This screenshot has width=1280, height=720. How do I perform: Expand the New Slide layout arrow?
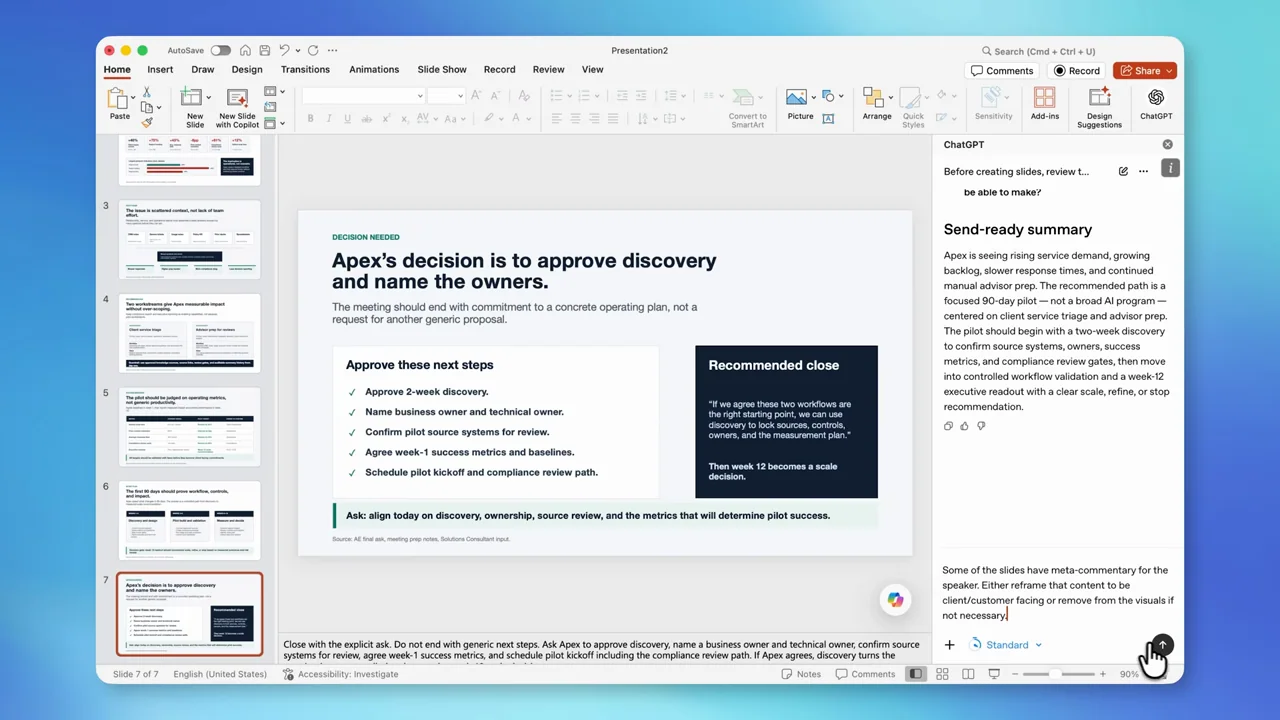pos(208,97)
